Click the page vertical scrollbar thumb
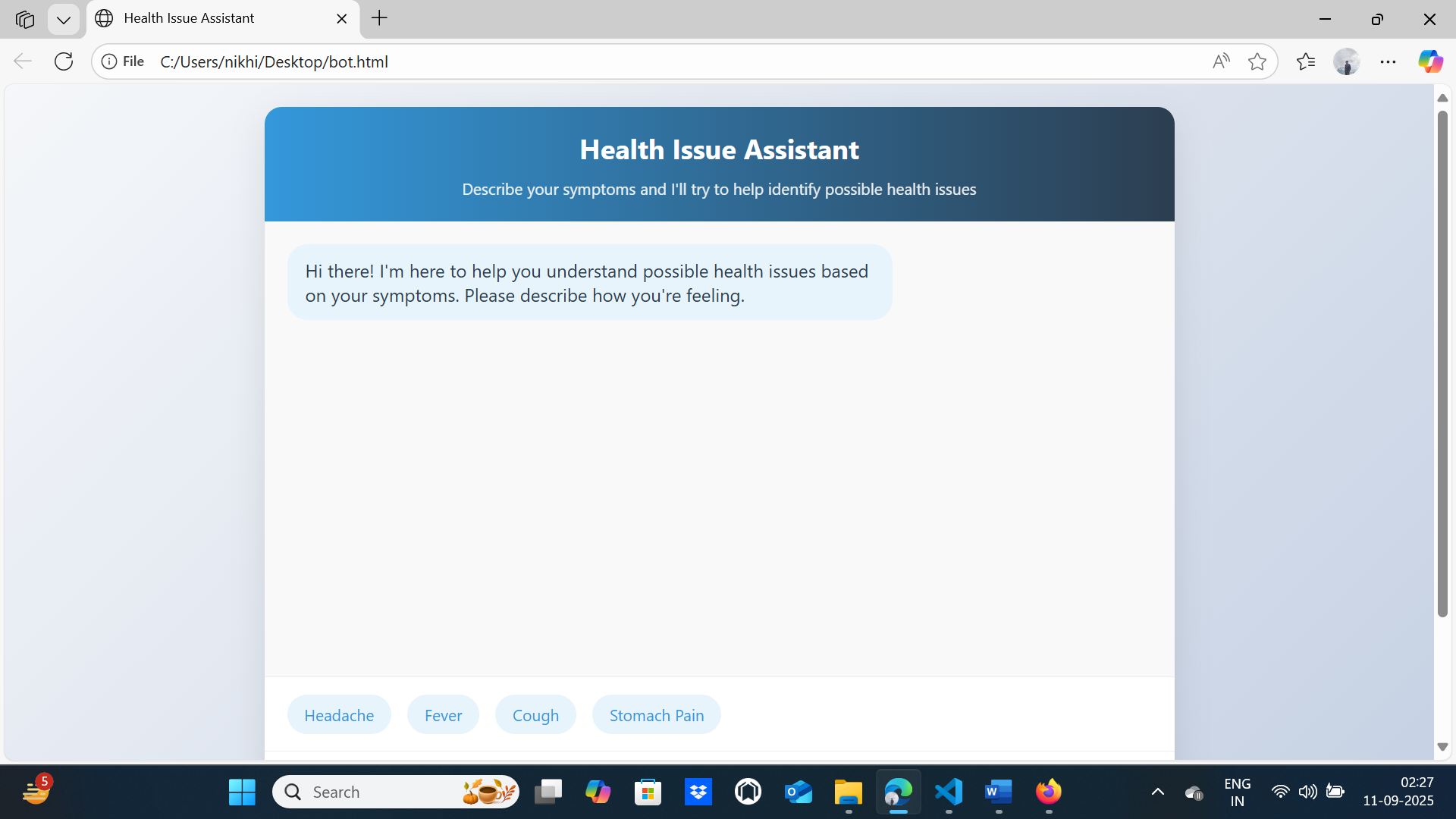Viewport: 1456px width, 819px height. 1442,364
